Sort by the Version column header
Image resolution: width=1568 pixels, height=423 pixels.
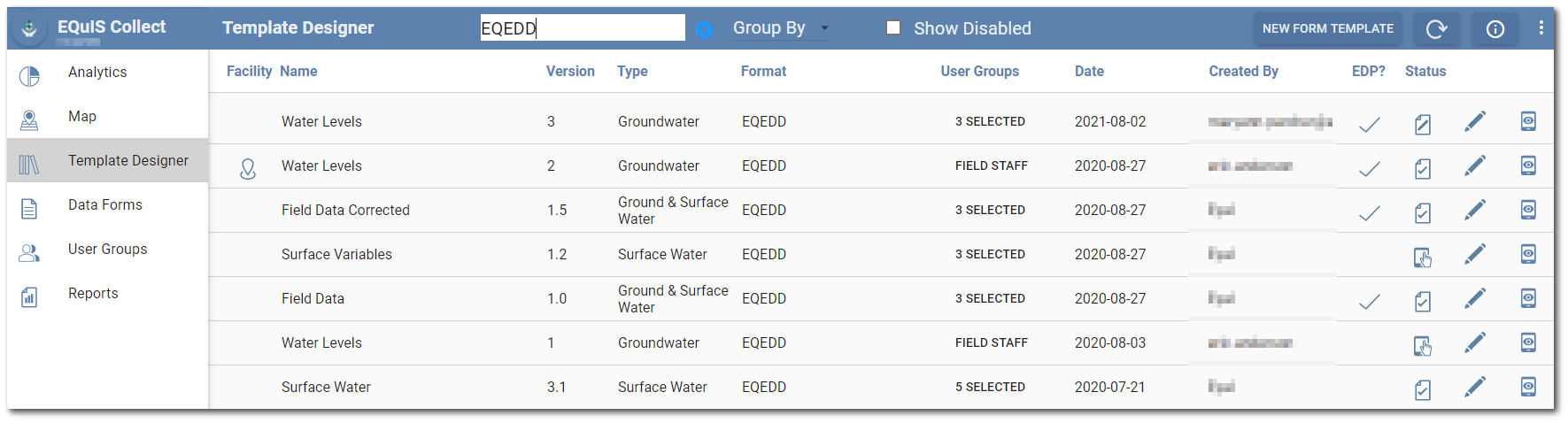click(x=570, y=72)
